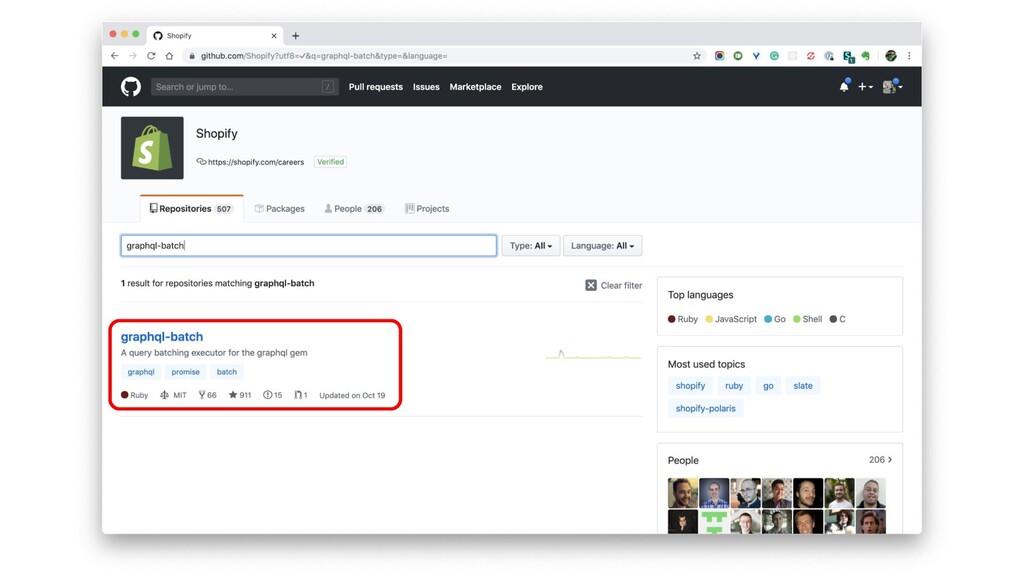This screenshot has width=1024, height=576.
Task: Open the user avatar menu in header
Action: tap(892, 86)
